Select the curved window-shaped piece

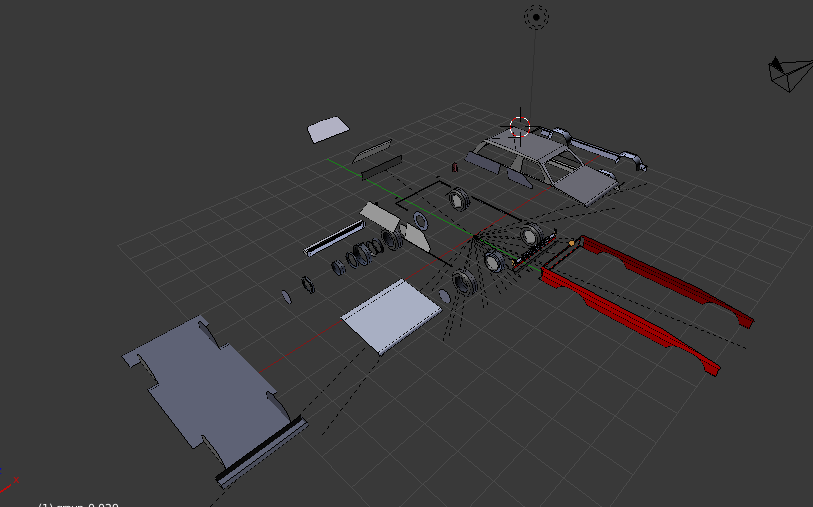point(372,150)
